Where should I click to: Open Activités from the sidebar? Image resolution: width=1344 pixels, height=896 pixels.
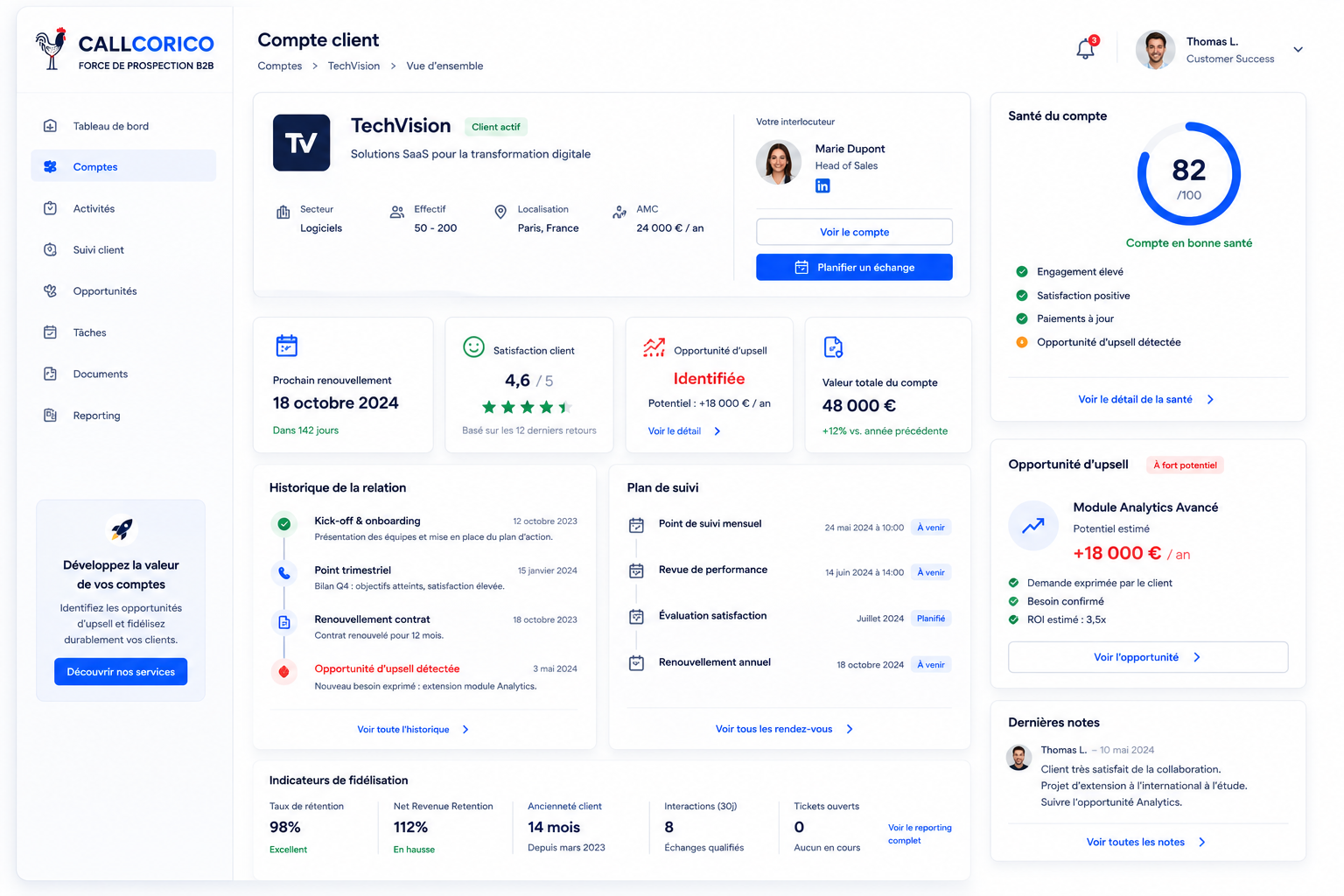coord(123,208)
